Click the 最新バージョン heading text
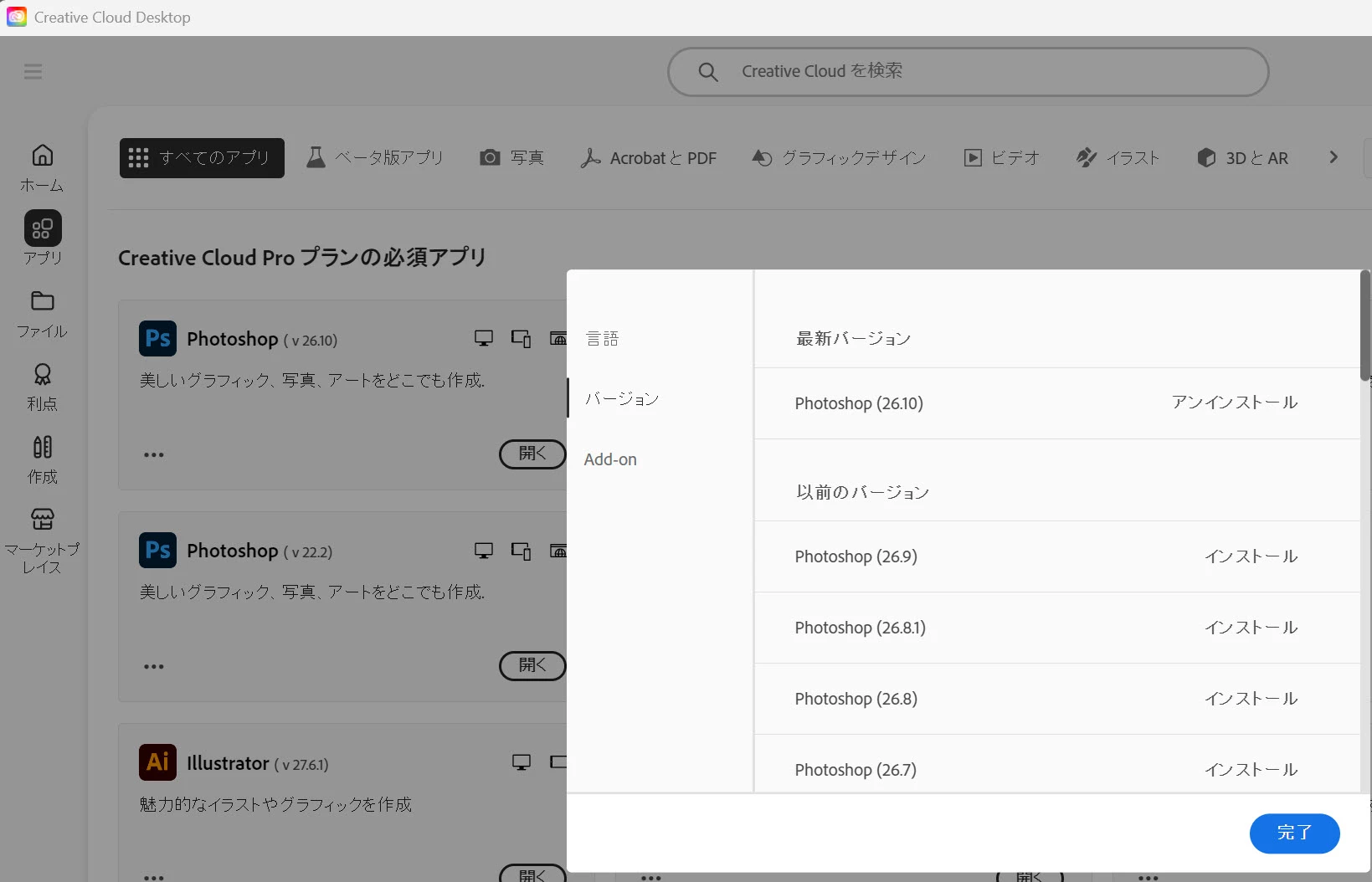Viewport: 1372px width, 882px height. [853, 339]
